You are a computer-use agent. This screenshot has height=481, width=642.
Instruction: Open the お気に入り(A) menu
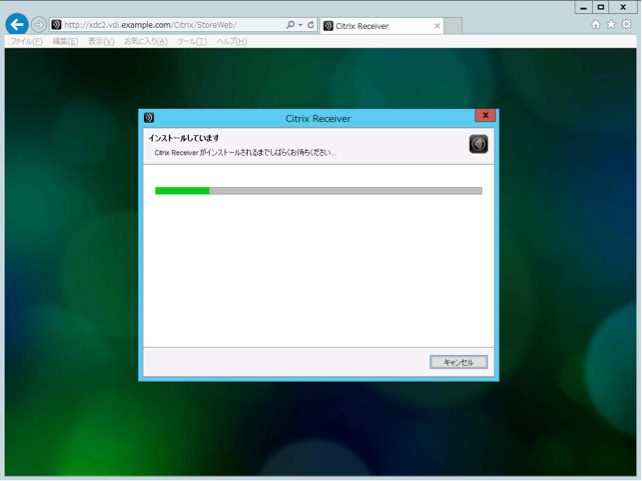[145, 42]
